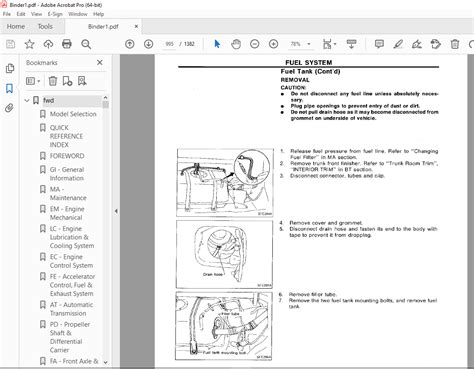
Task: Find the current bookmark icon
Action: tap(82, 81)
